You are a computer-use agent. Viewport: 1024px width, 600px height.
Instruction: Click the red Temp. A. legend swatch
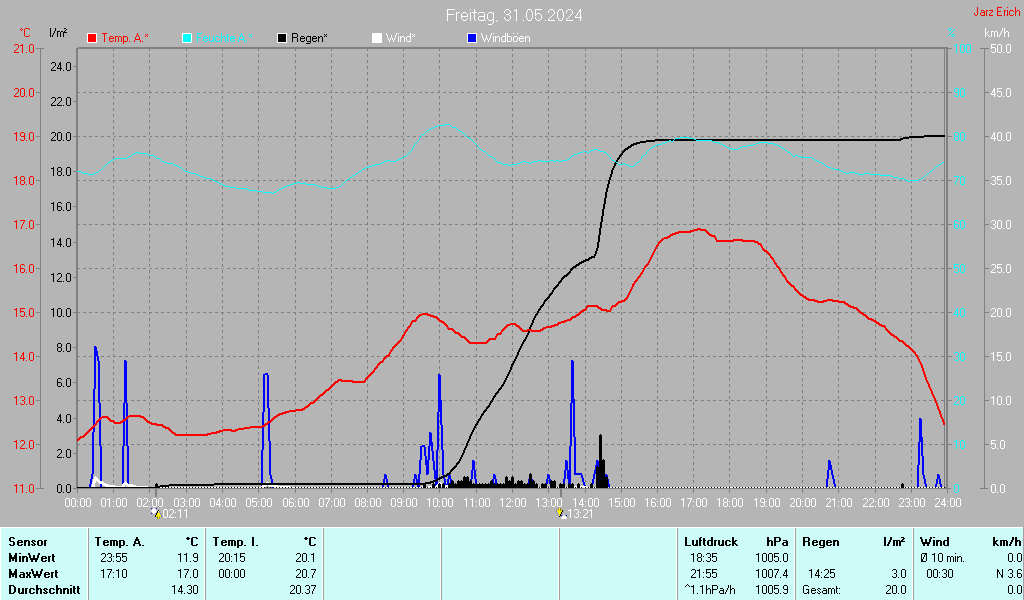(x=92, y=39)
